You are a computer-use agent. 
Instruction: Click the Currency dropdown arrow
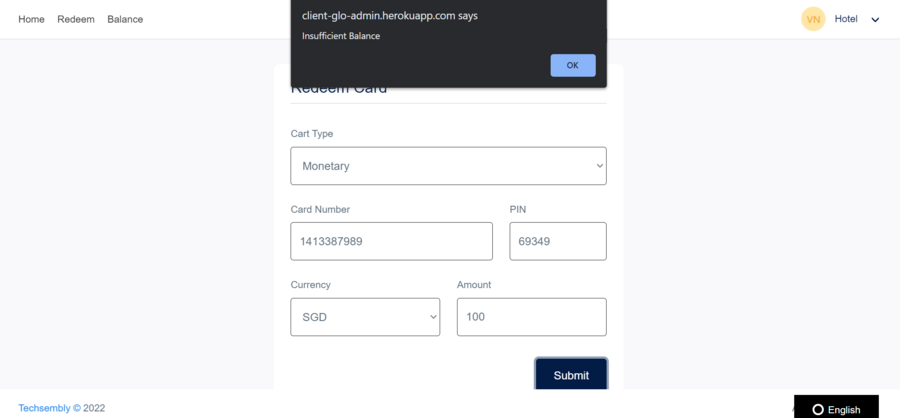[433, 317]
